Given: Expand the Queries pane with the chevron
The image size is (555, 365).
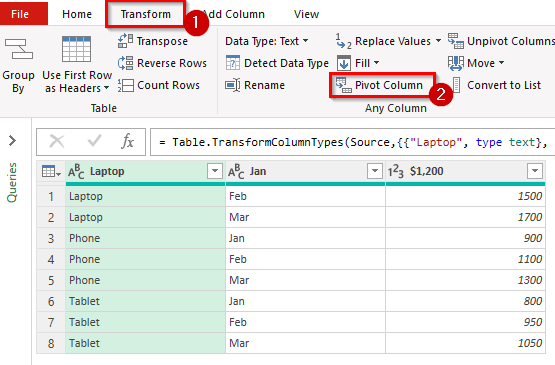Looking at the screenshot, I should tap(12, 141).
